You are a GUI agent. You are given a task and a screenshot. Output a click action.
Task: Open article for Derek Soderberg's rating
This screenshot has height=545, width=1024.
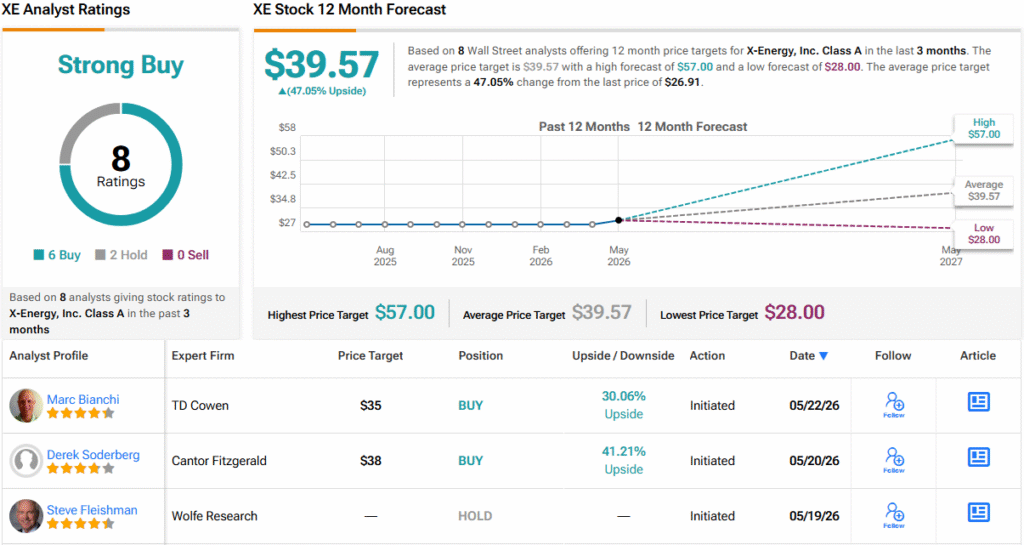pyautogui.click(x=978, y=457)
